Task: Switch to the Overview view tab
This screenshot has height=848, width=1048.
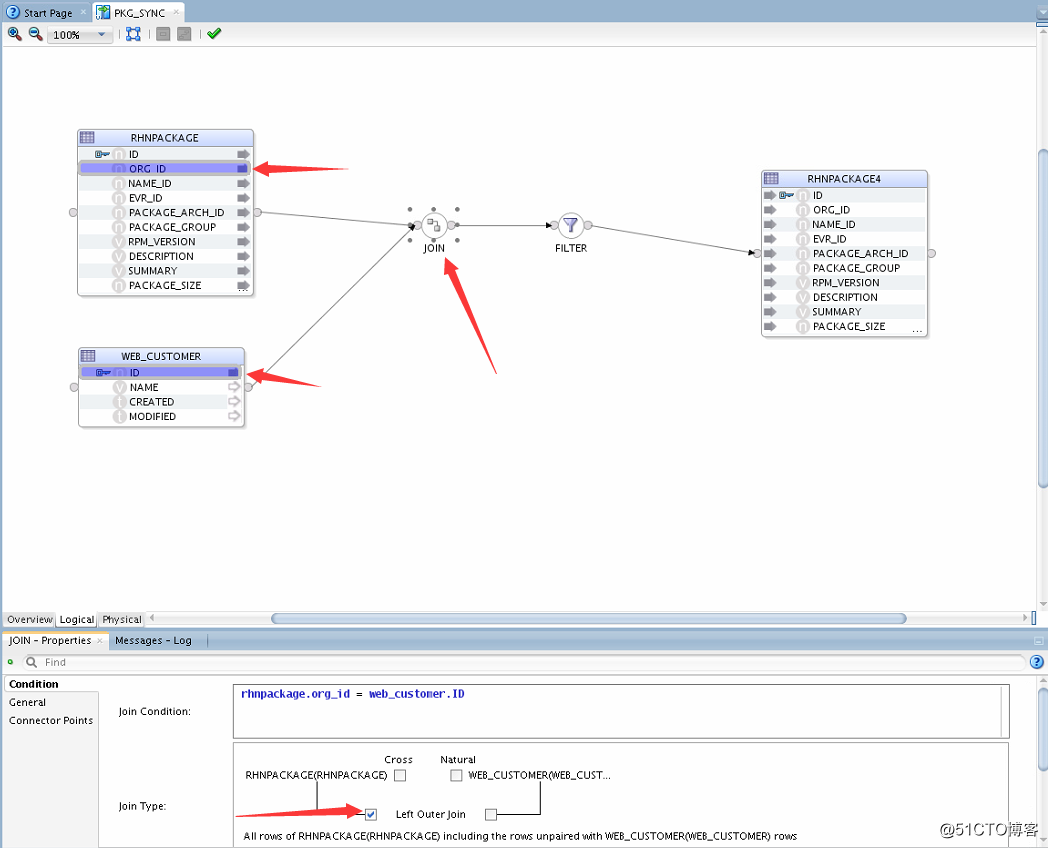Action: [x=29, y=619]
